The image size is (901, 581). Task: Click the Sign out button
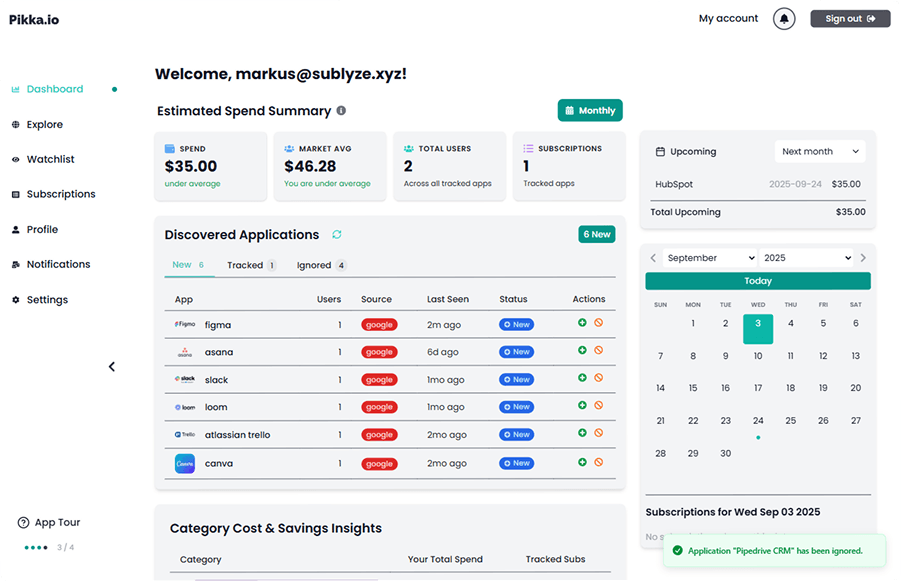[850, 19]
